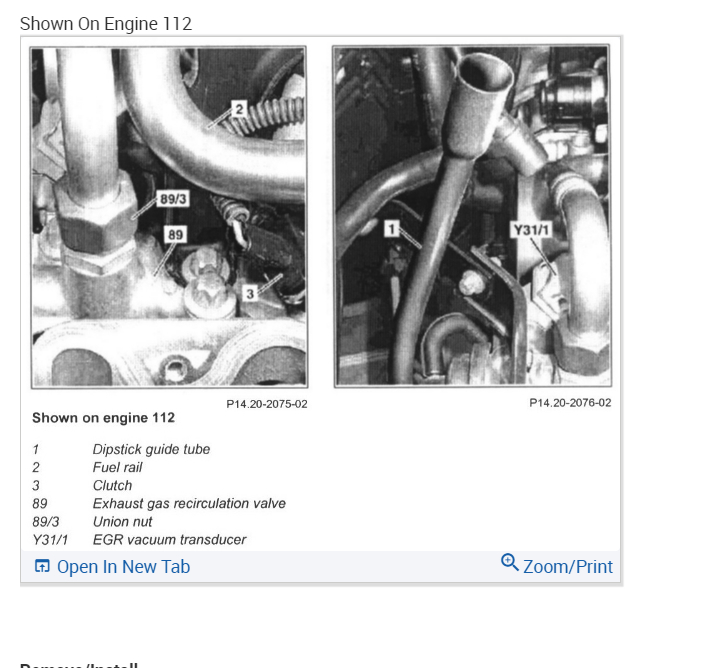Click legend entry Fuel rail
Image resolution: width=718 pixels, height=668 pixels.
click(x=117, y=467)
